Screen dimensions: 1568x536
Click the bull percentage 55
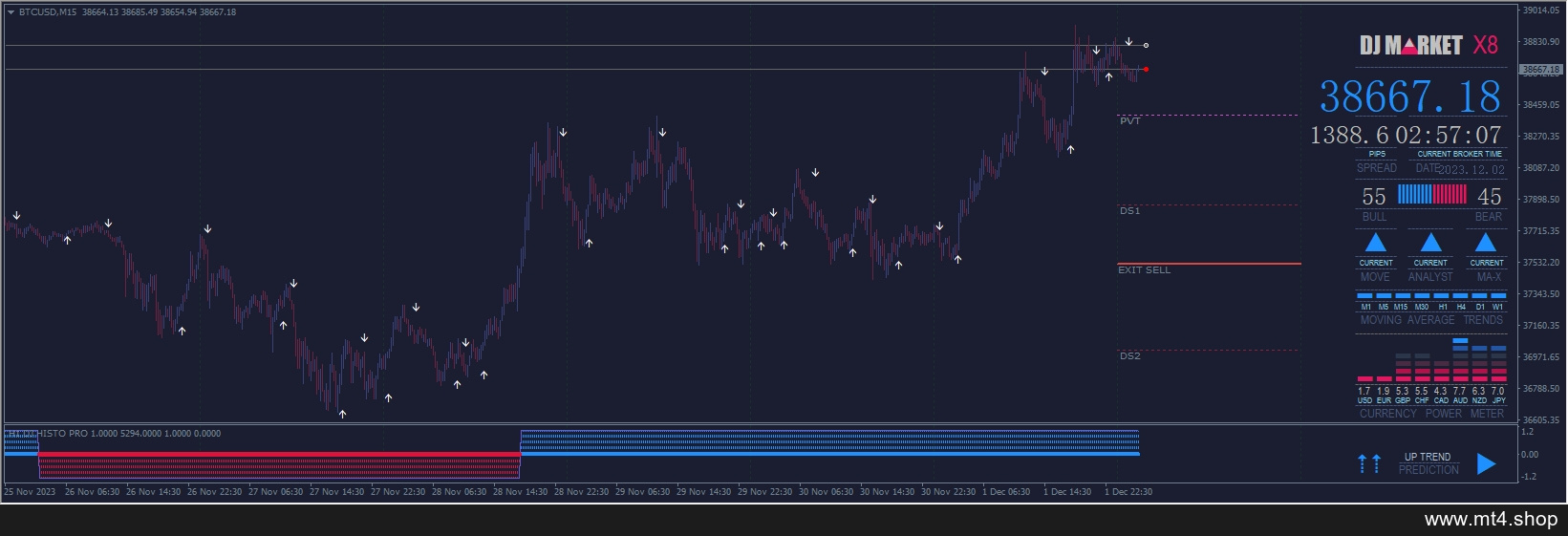tap(1374, 197)
